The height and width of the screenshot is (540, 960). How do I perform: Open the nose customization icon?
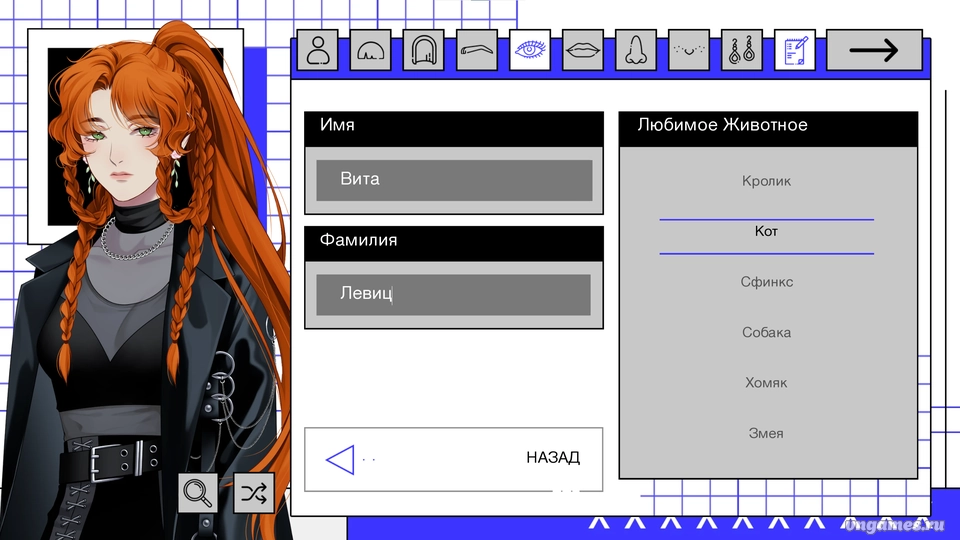pos(635,50)
